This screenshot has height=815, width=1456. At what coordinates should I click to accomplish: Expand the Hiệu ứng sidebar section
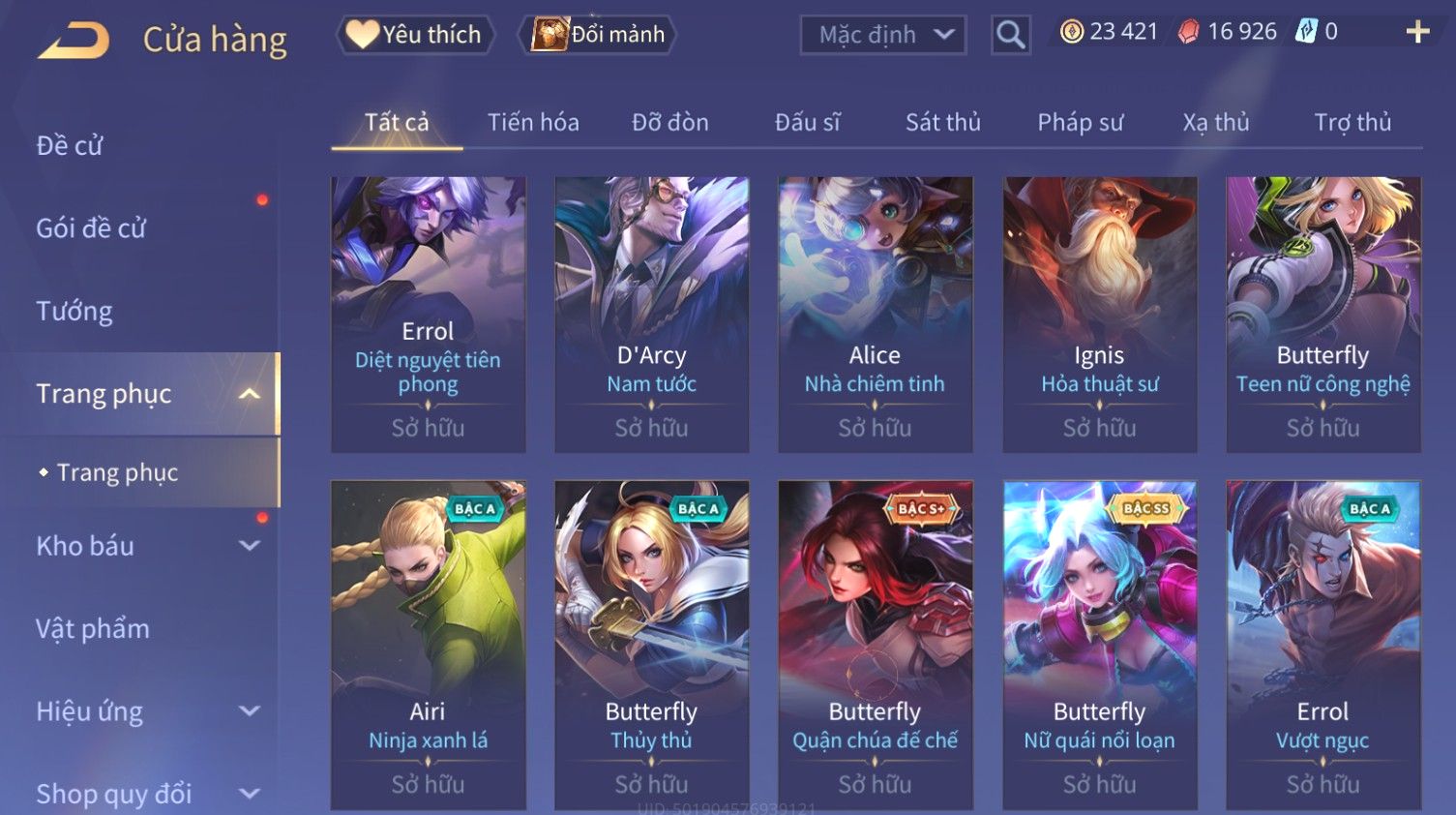click(250, 711)
